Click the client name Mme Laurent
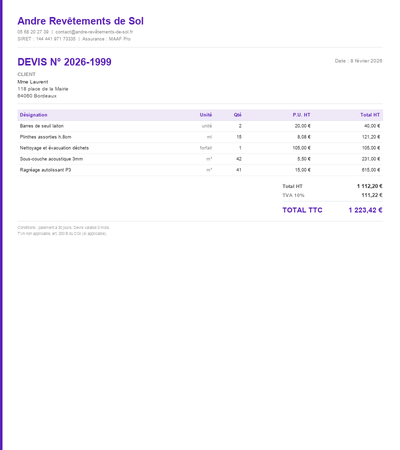This screenshot has height=450, width=400. tap(33, 82)
